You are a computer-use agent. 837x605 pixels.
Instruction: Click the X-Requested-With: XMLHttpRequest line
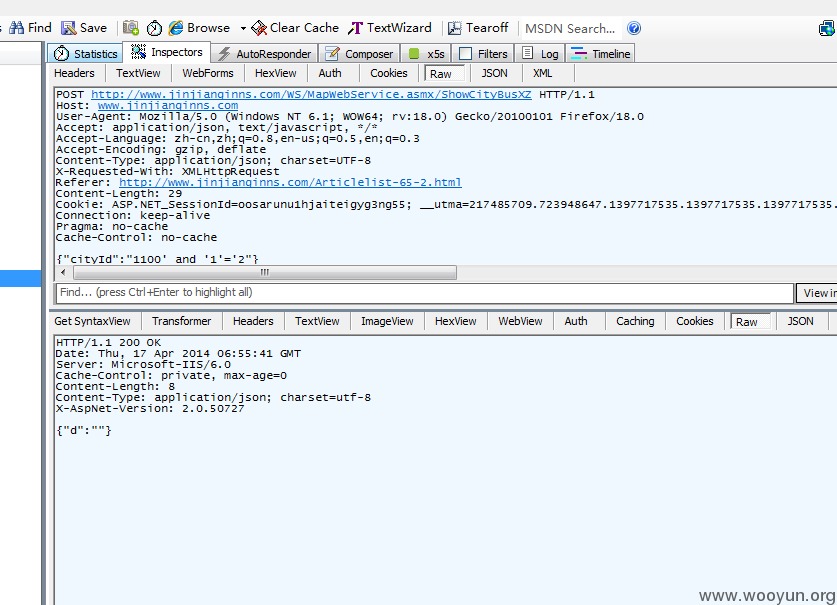(x=168, y=171)
